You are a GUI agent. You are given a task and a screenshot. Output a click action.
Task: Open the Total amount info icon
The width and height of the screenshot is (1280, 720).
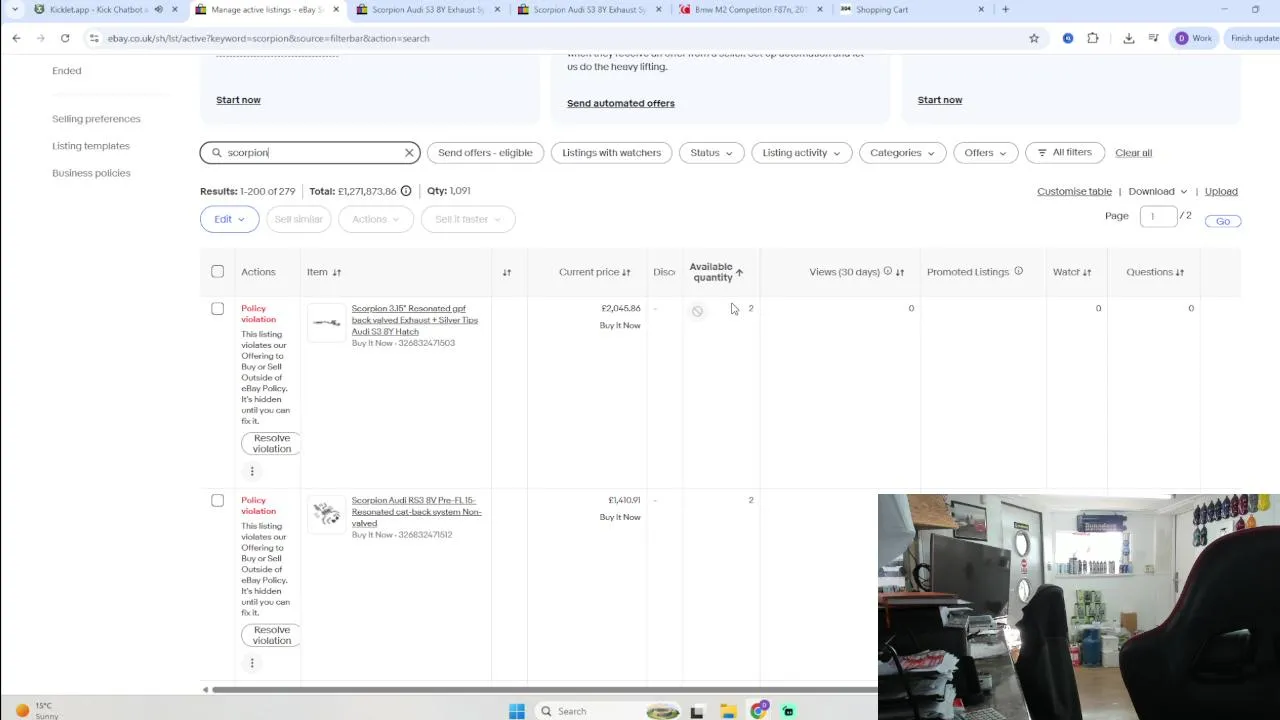click(406, 191)
